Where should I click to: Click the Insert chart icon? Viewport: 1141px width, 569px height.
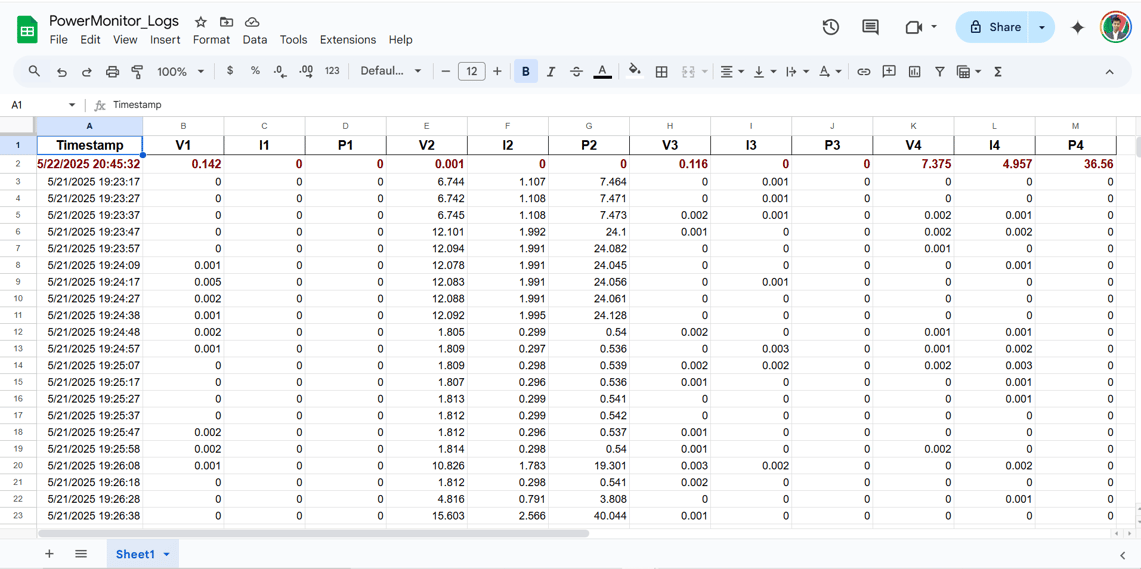click(x=915, y=71)
